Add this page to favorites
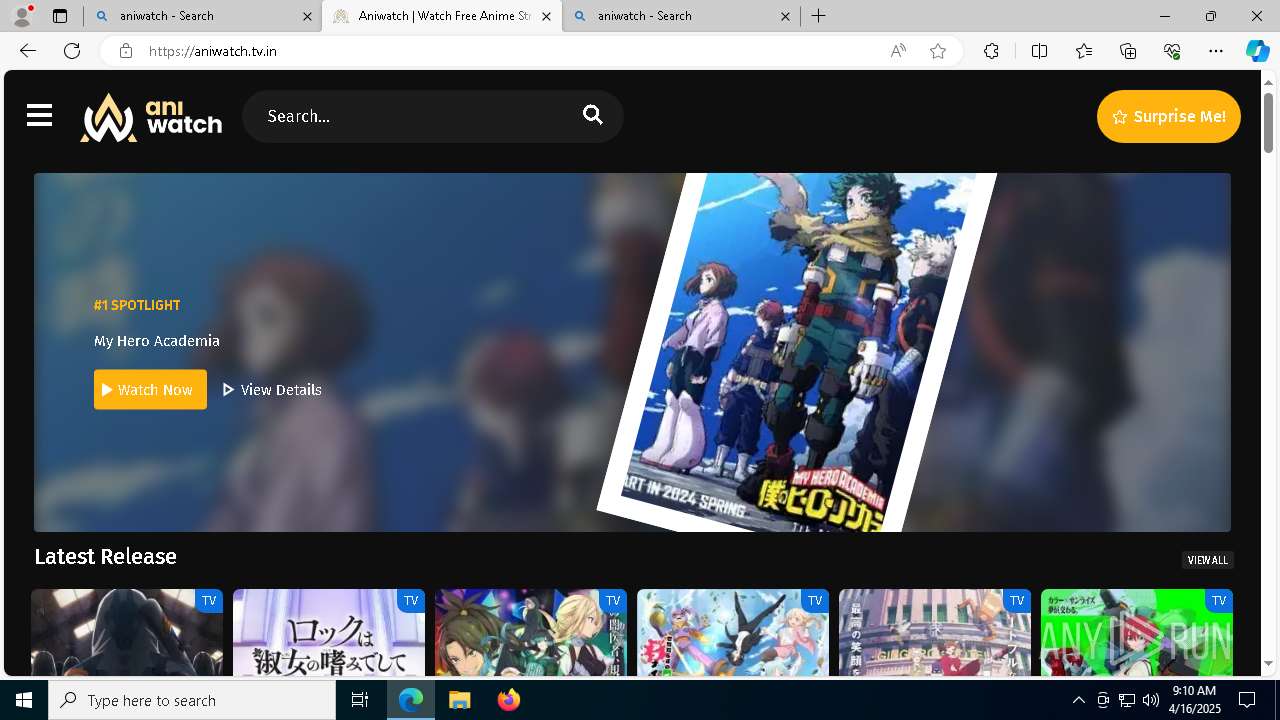This screenshot has height=720, width=1280. tap(938, 51)
